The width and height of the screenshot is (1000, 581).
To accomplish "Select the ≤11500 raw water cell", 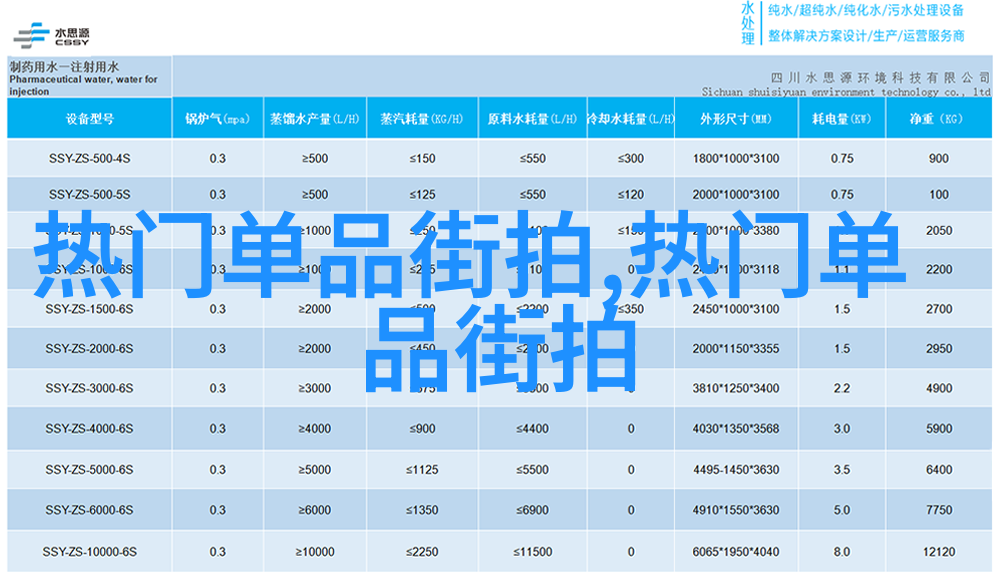I will pyautogui.click(x=531, y=552).
